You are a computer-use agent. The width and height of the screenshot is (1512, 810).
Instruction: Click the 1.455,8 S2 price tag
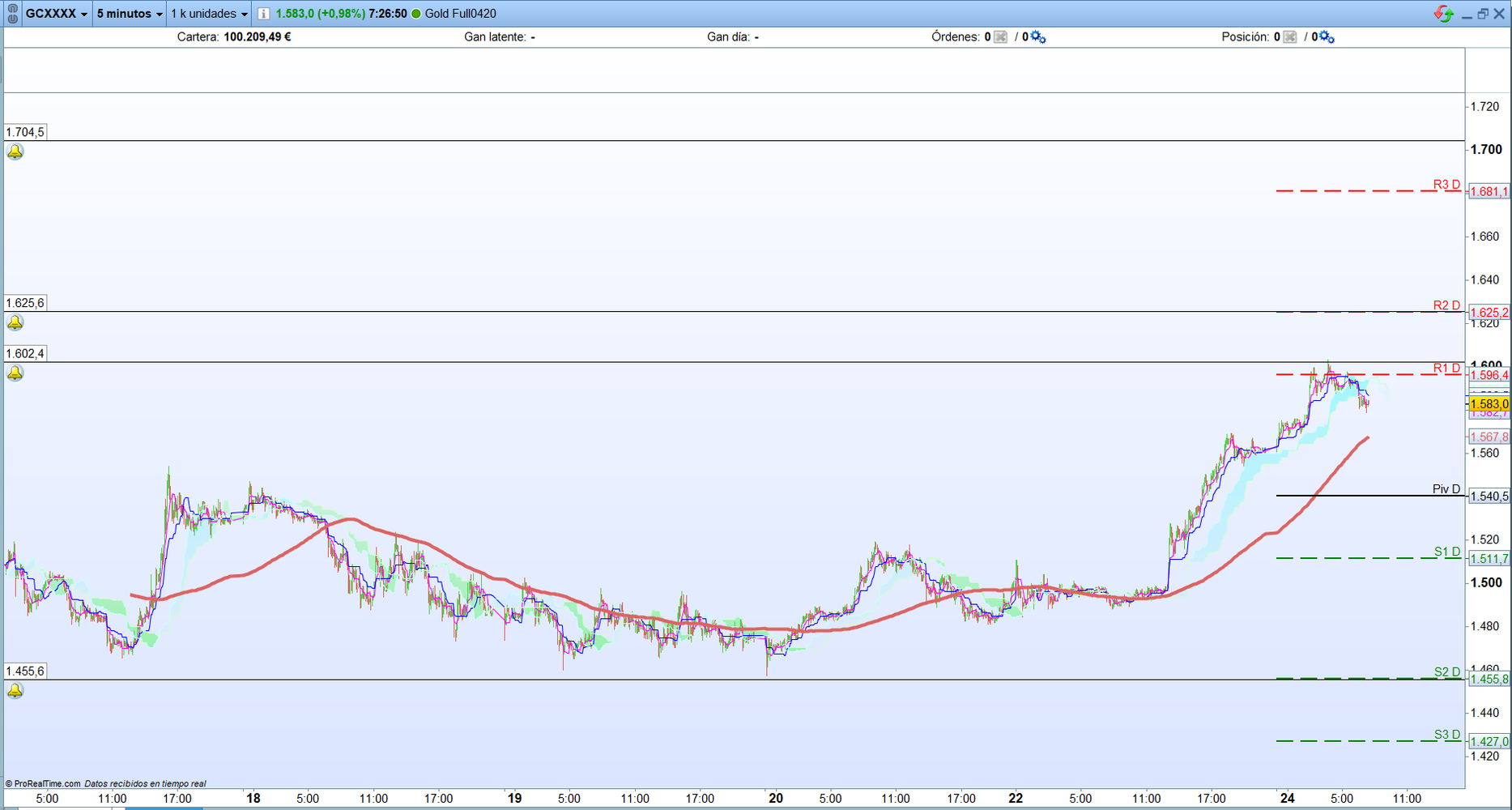pyautogui.click(x=1489, y=680)
